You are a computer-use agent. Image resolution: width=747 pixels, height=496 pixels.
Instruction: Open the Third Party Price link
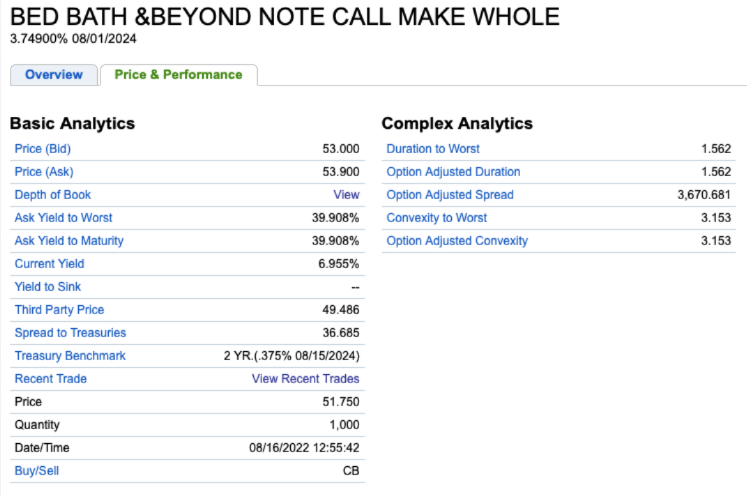pyautogui.click(x=59, y=310)
